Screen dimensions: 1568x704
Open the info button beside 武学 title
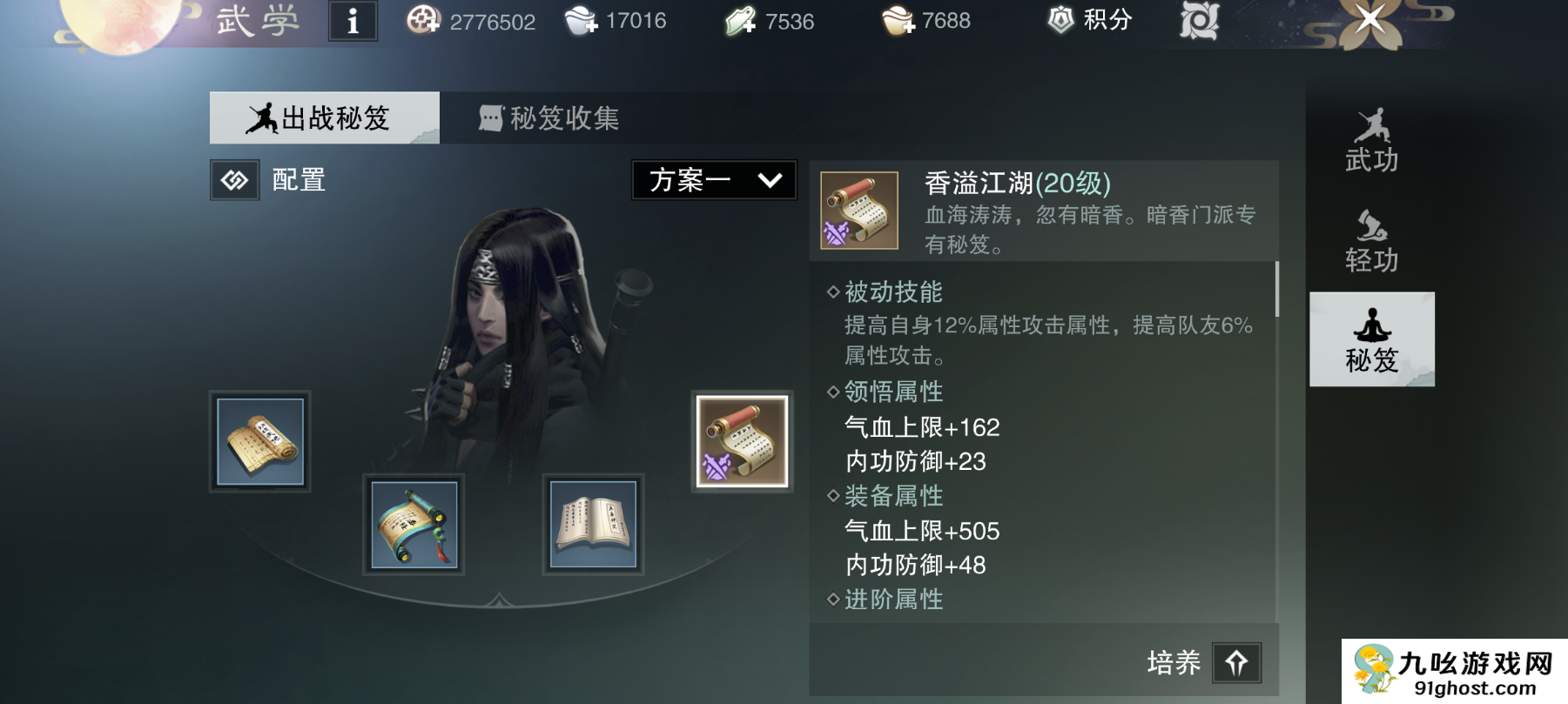[353, 21]
